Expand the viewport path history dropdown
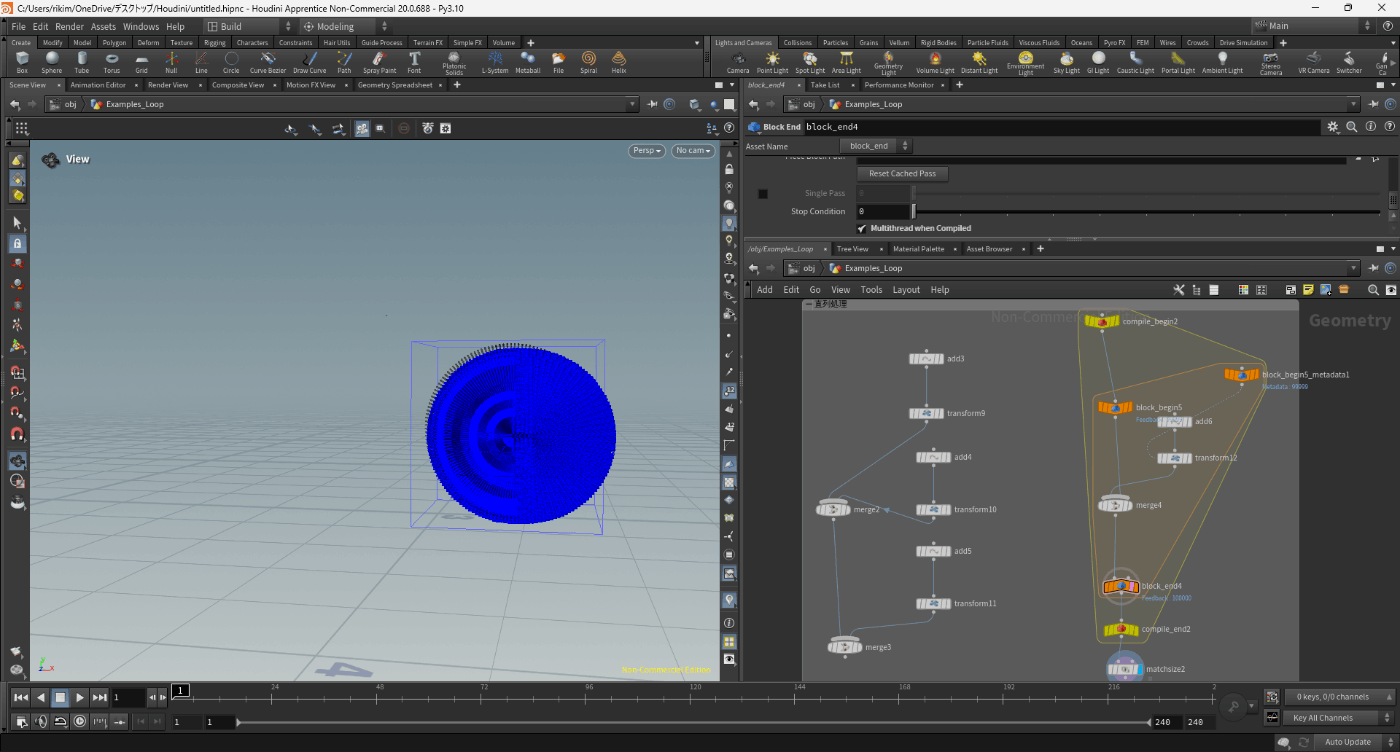Image resolution: width=1400 pixels, height=752 pixels. coord(632,104)
